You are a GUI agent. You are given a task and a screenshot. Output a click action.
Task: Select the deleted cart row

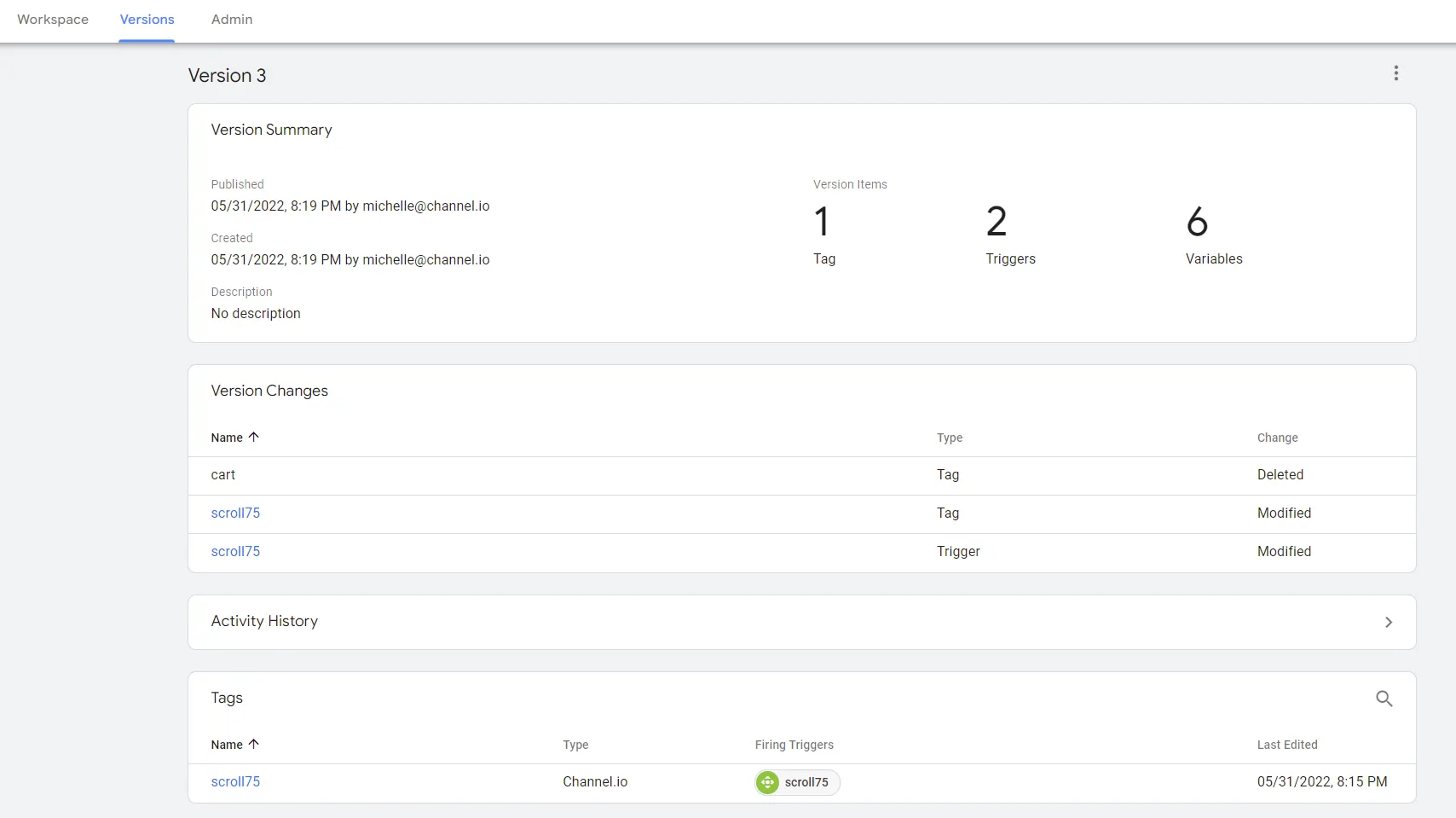(x=223, y=474)
